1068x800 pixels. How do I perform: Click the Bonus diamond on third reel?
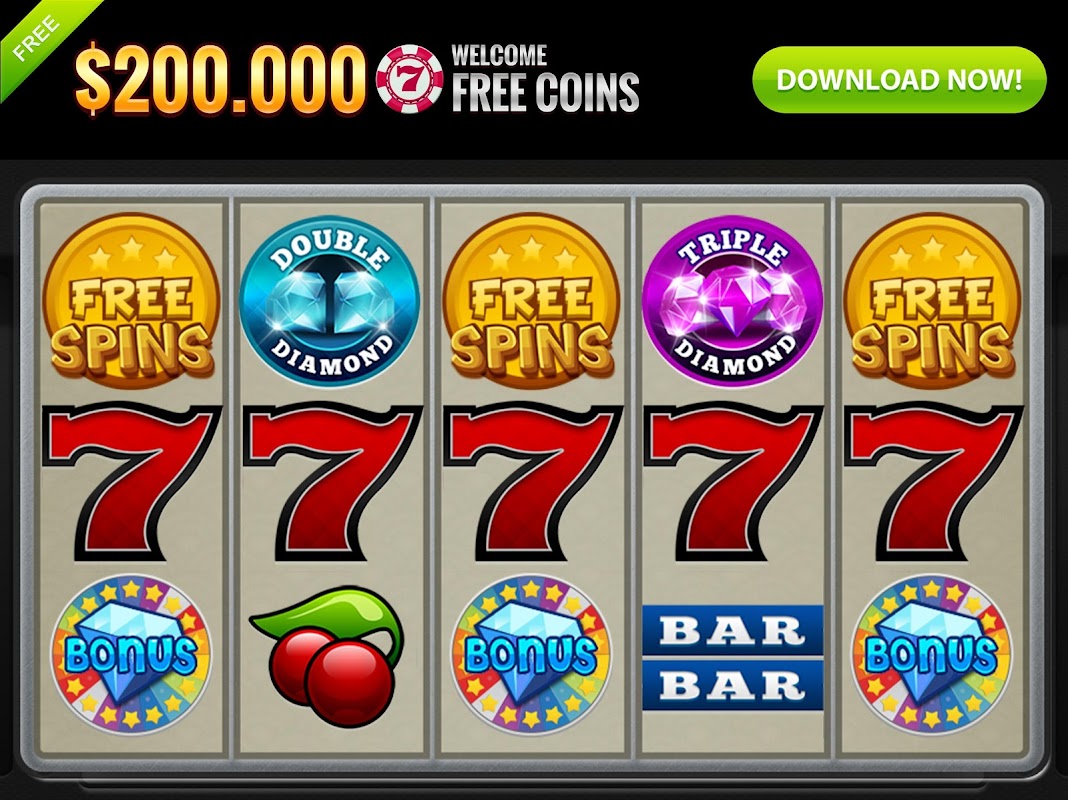pyautogui.click(x=531, y=655)
